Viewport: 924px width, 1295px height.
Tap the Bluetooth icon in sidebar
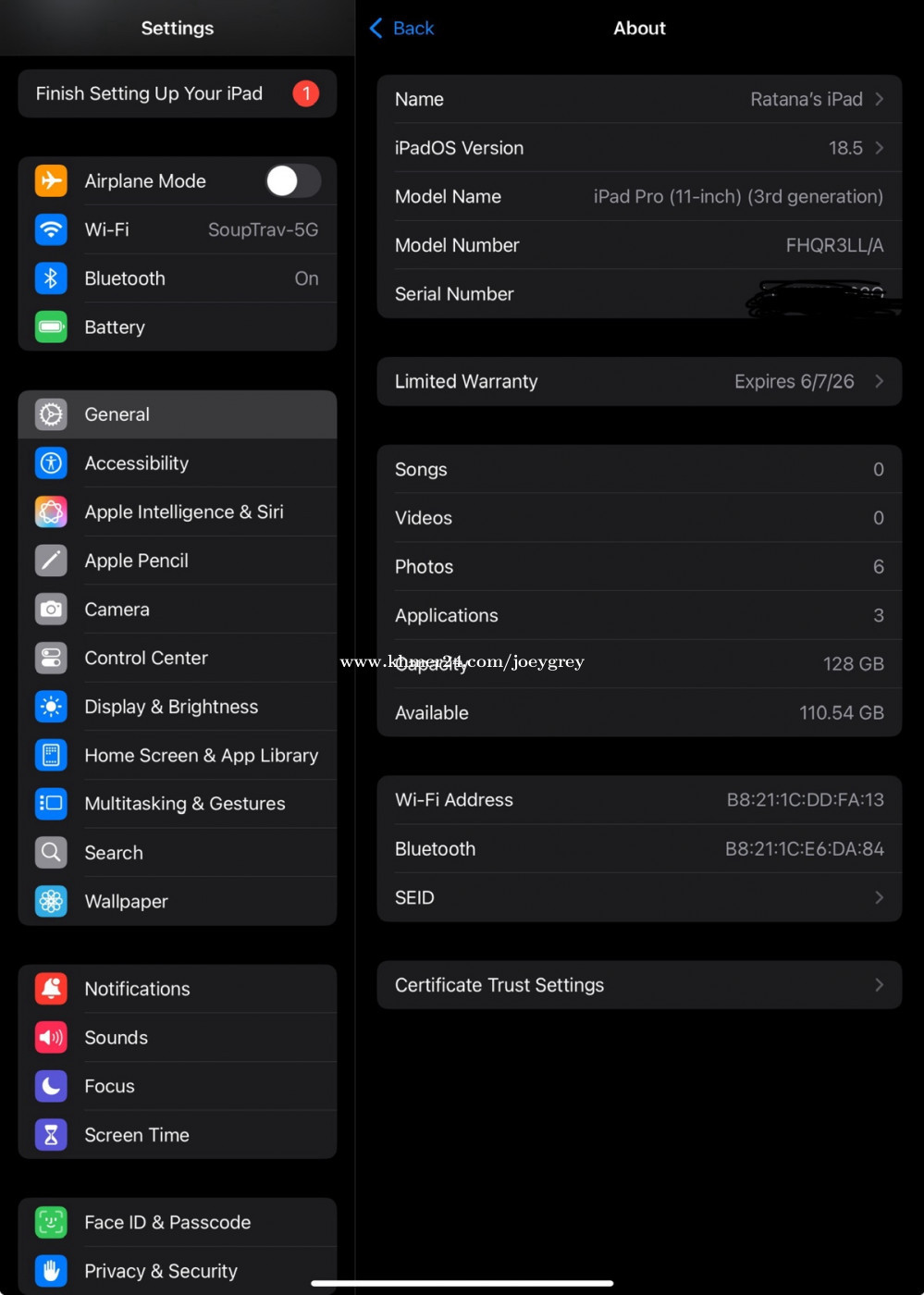click(51, 278)
